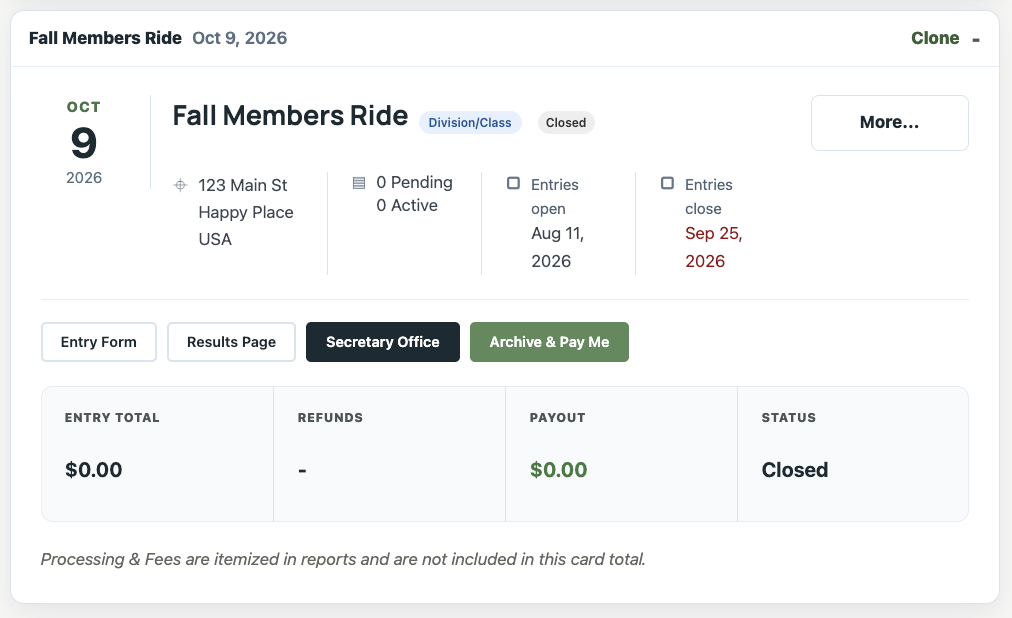1012x618 pixels.
Task: Click the Division/Class badge
Action: [x=470, y=123]
